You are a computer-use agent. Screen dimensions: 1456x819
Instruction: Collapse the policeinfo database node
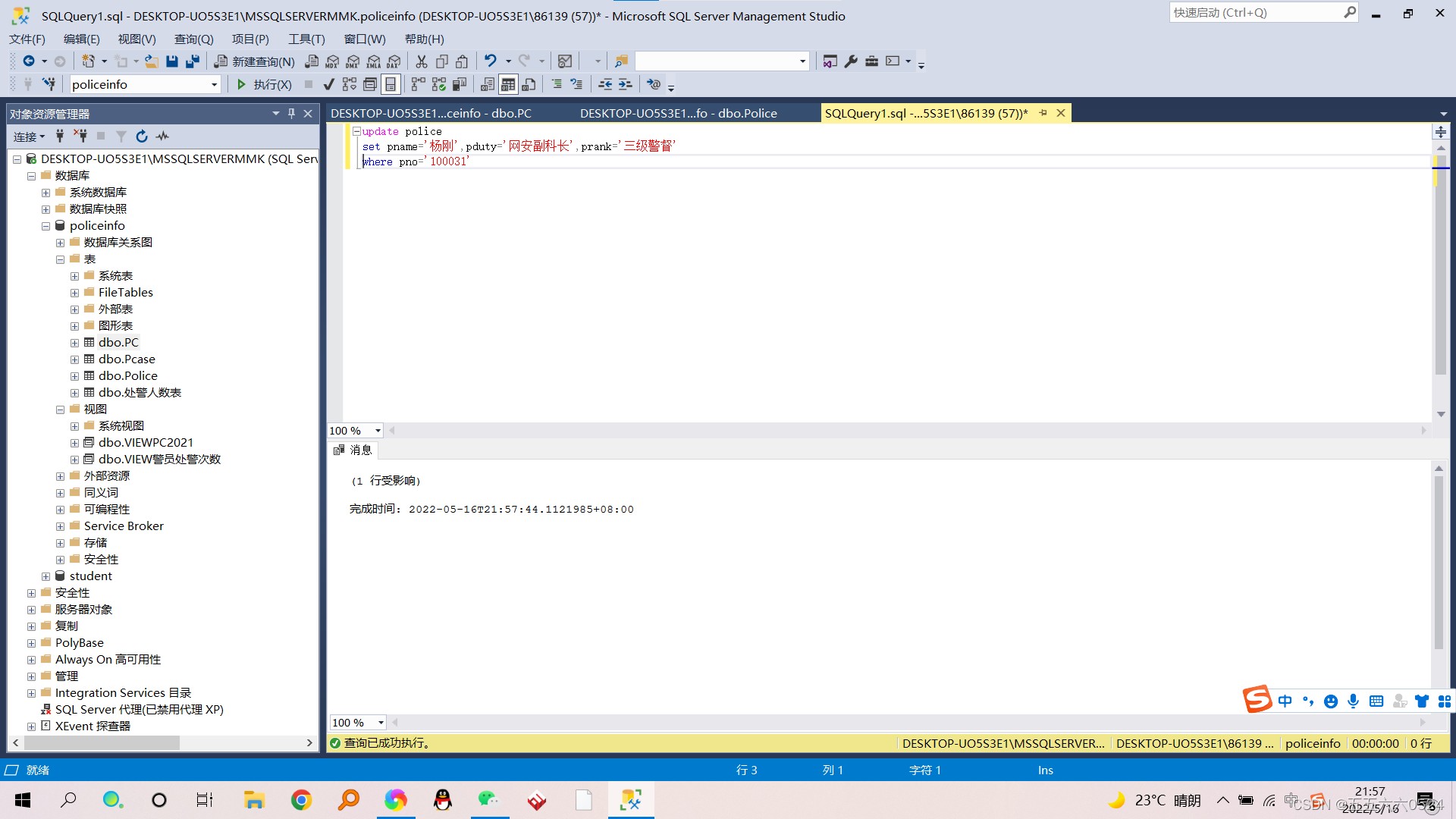[x=45, y=225]
